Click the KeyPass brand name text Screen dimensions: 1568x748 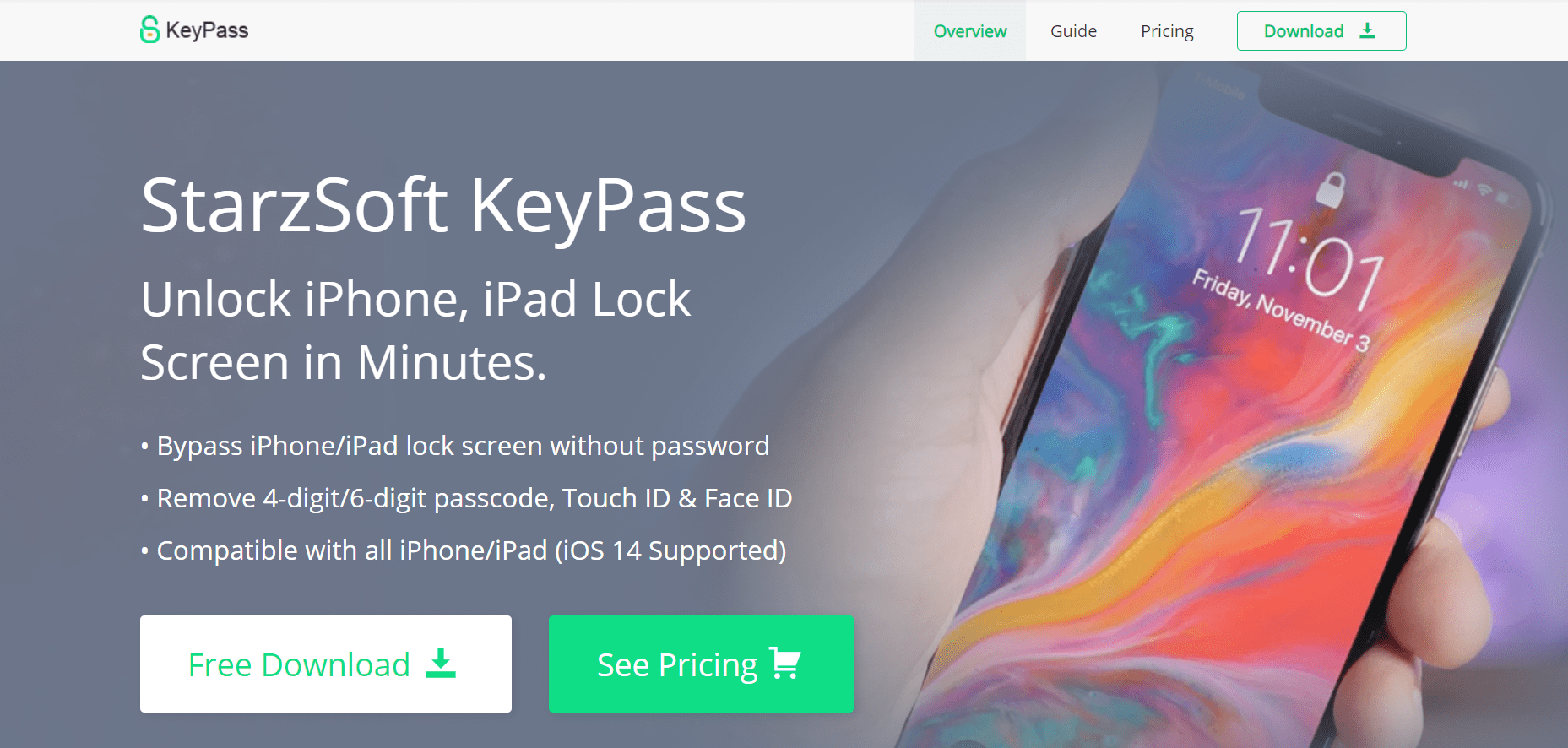click(x=207, y=30)
